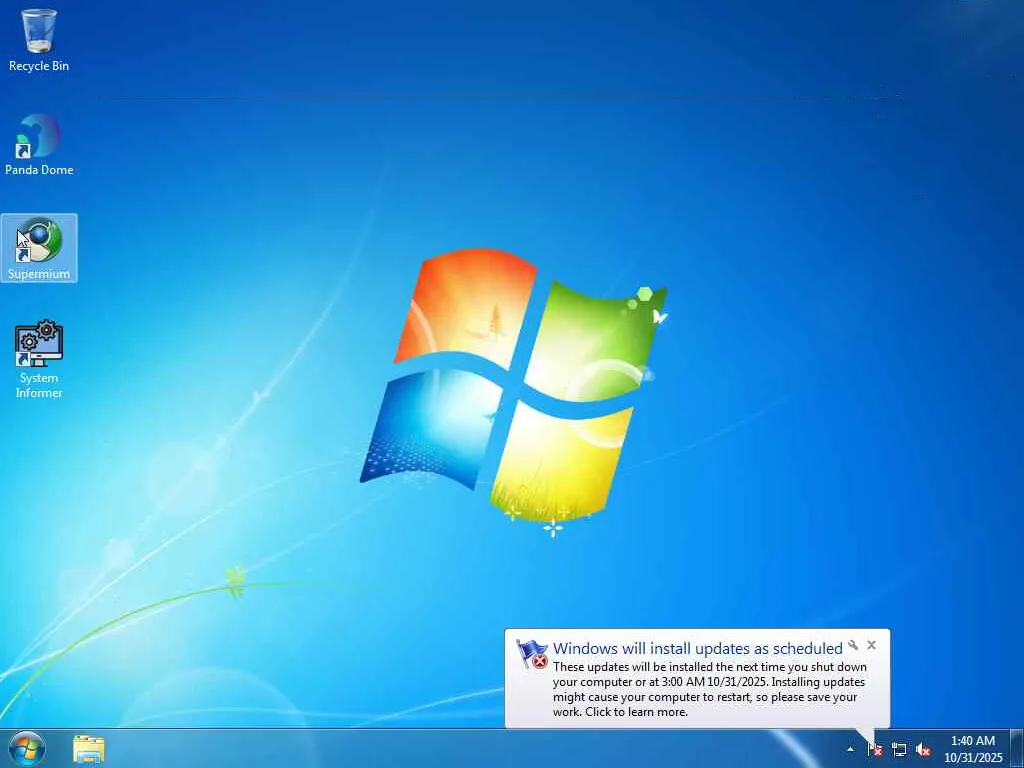Show hidden tray icons arrow
This screenshot has height=768, width=1024.
coord(850,749)
